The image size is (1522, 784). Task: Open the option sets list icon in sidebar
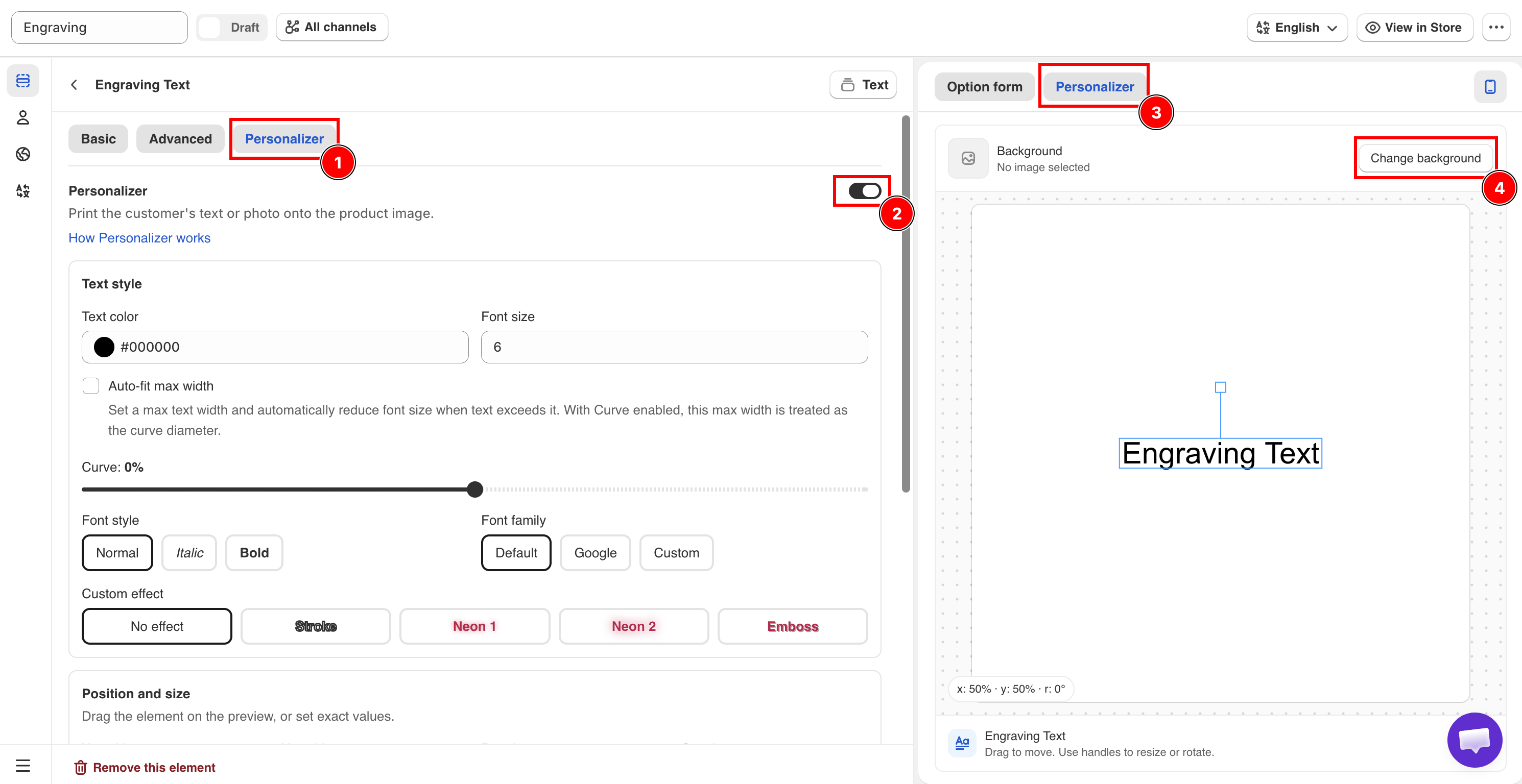coord(23,81)
